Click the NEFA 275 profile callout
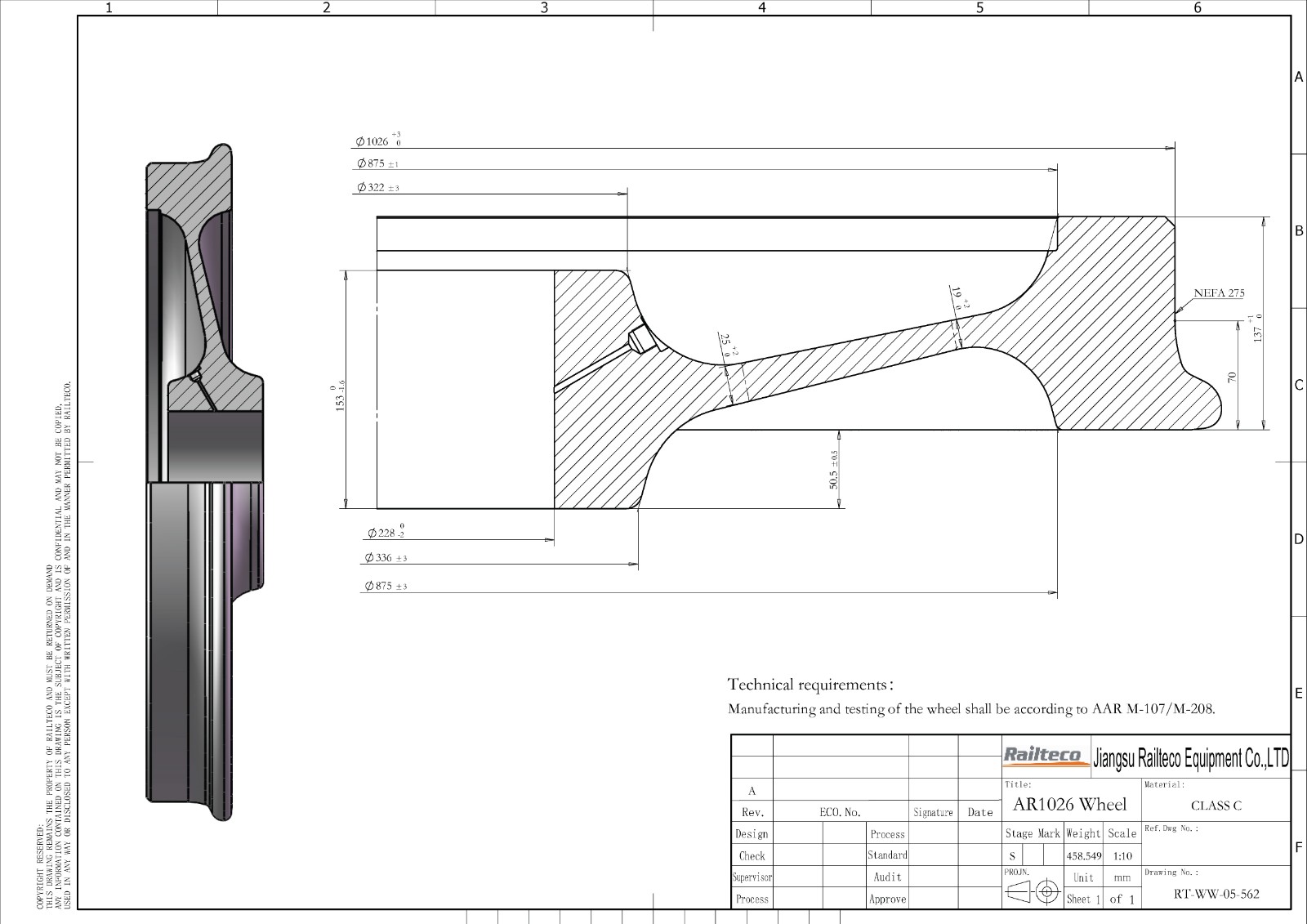This screenshot has width=1307, height=924. [1219, 293]
